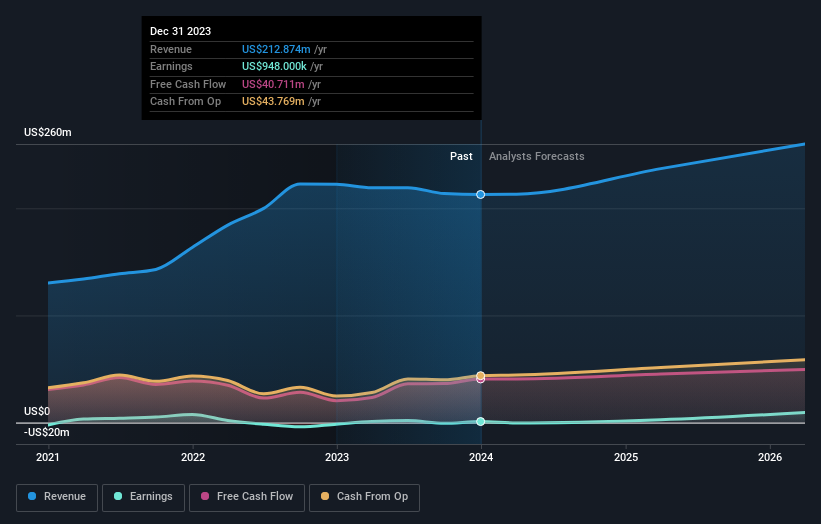Viewport: 821px width, 524px height.
Task: Click the US$40.711m free cash flow value
Action: point(273,84)
